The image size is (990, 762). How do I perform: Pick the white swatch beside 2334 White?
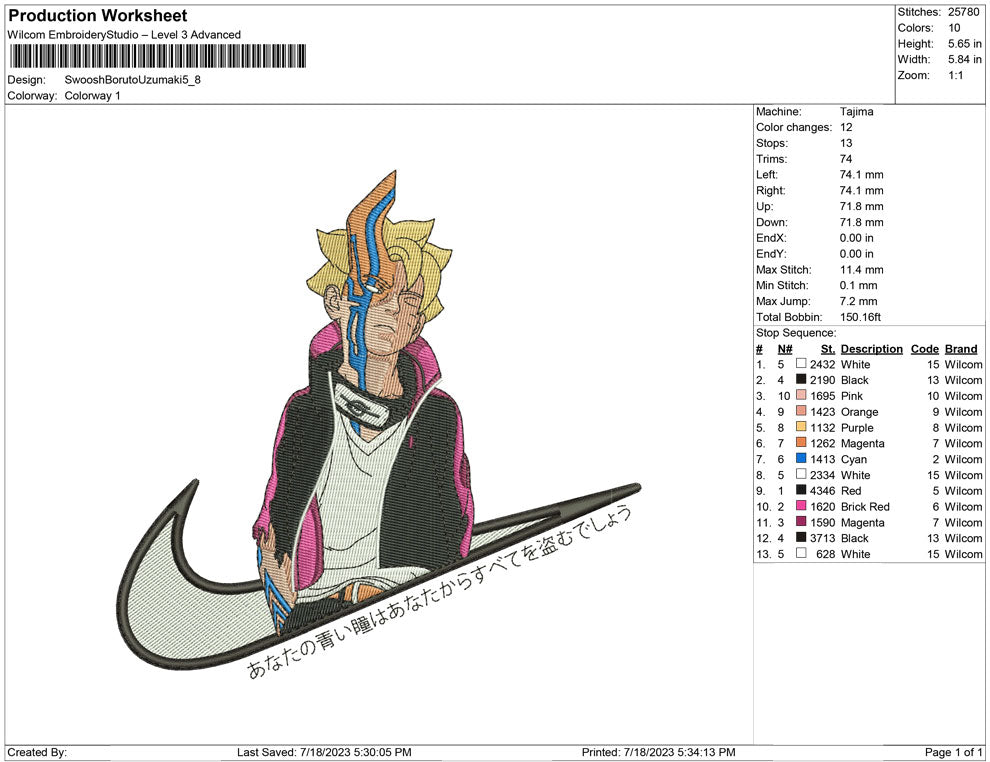click(801, 474)
